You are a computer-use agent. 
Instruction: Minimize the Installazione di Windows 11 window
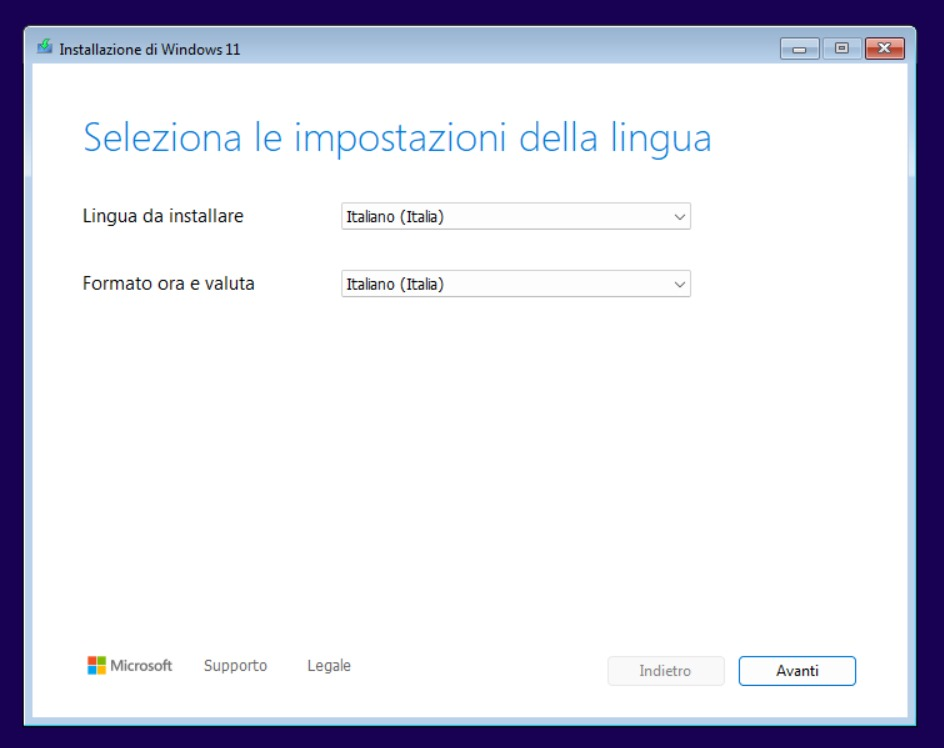[x=800, y=49]
